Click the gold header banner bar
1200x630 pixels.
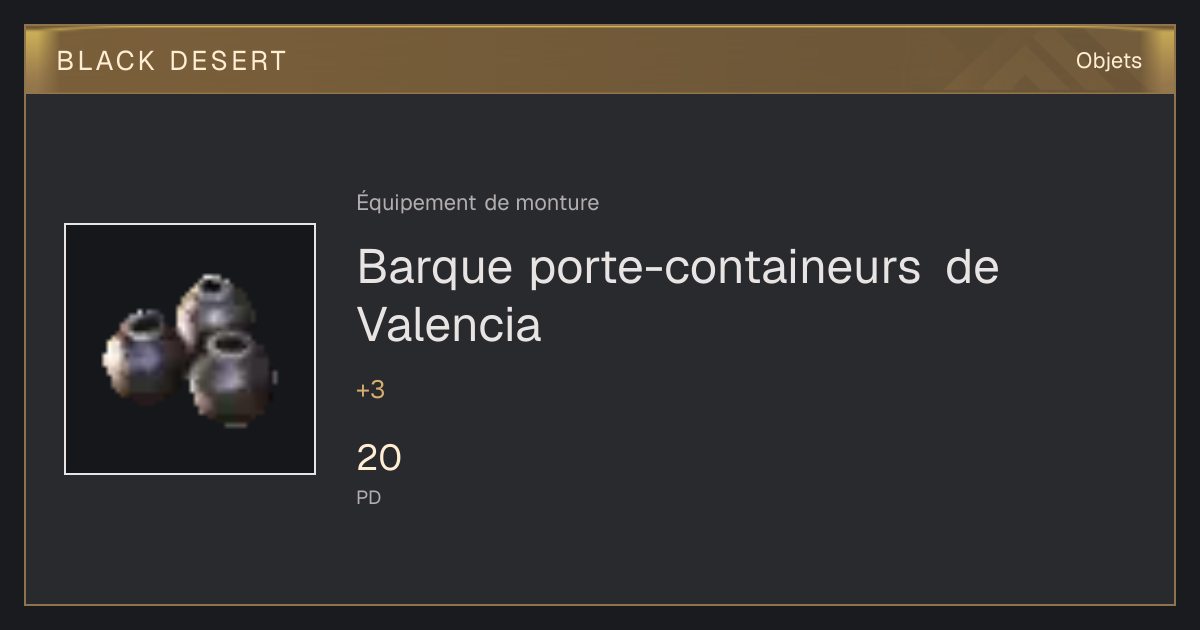600,60
